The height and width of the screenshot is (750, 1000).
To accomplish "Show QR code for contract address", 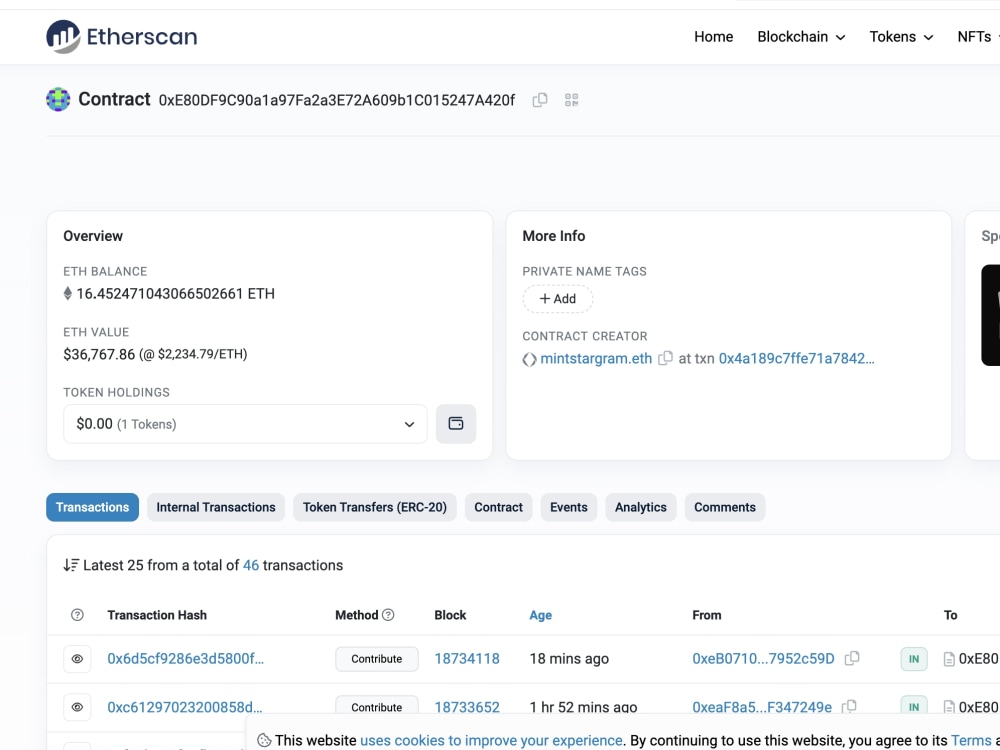I will click(x=571, y=100).
